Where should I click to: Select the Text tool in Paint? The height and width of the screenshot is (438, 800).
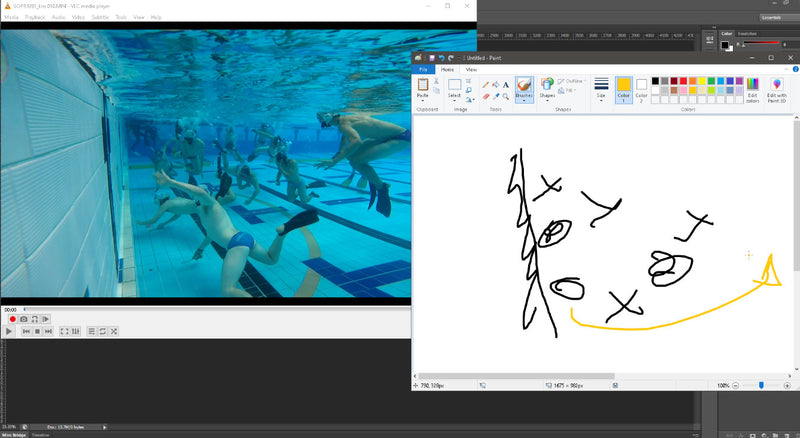point(506,85)
